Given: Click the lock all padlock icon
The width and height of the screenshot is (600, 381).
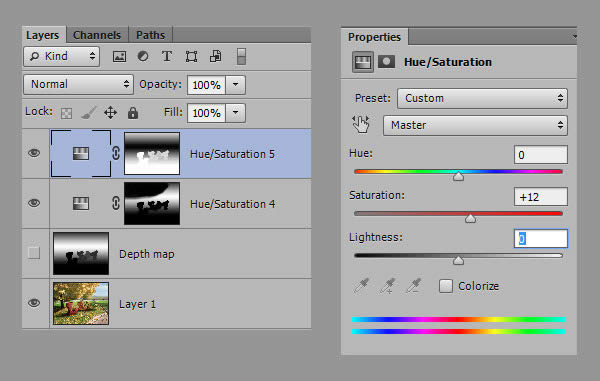Looking at the screenshot, I should (133, 113).
